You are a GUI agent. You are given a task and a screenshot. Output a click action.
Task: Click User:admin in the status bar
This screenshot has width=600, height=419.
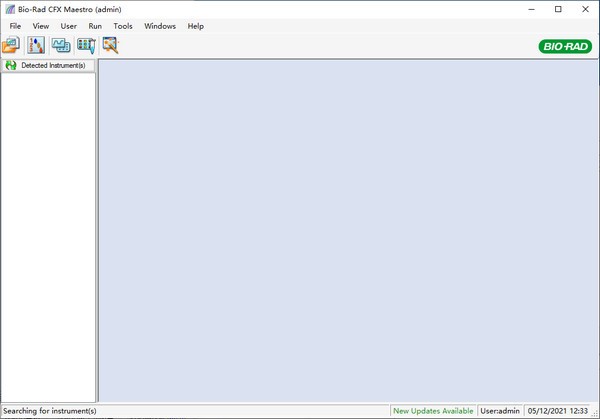501,411
